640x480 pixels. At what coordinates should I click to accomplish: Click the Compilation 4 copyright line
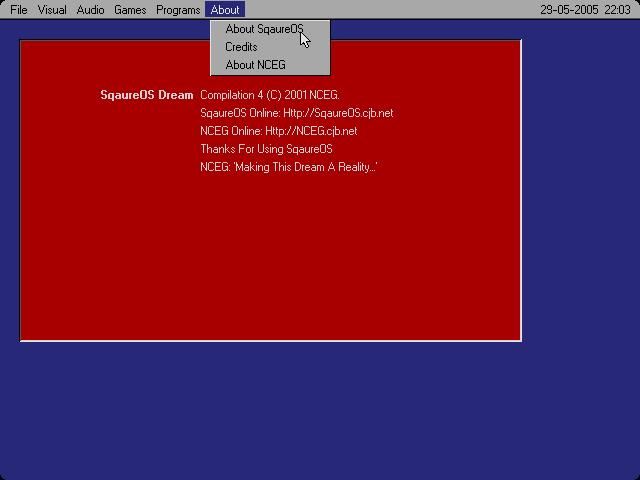tap(269, 95)
